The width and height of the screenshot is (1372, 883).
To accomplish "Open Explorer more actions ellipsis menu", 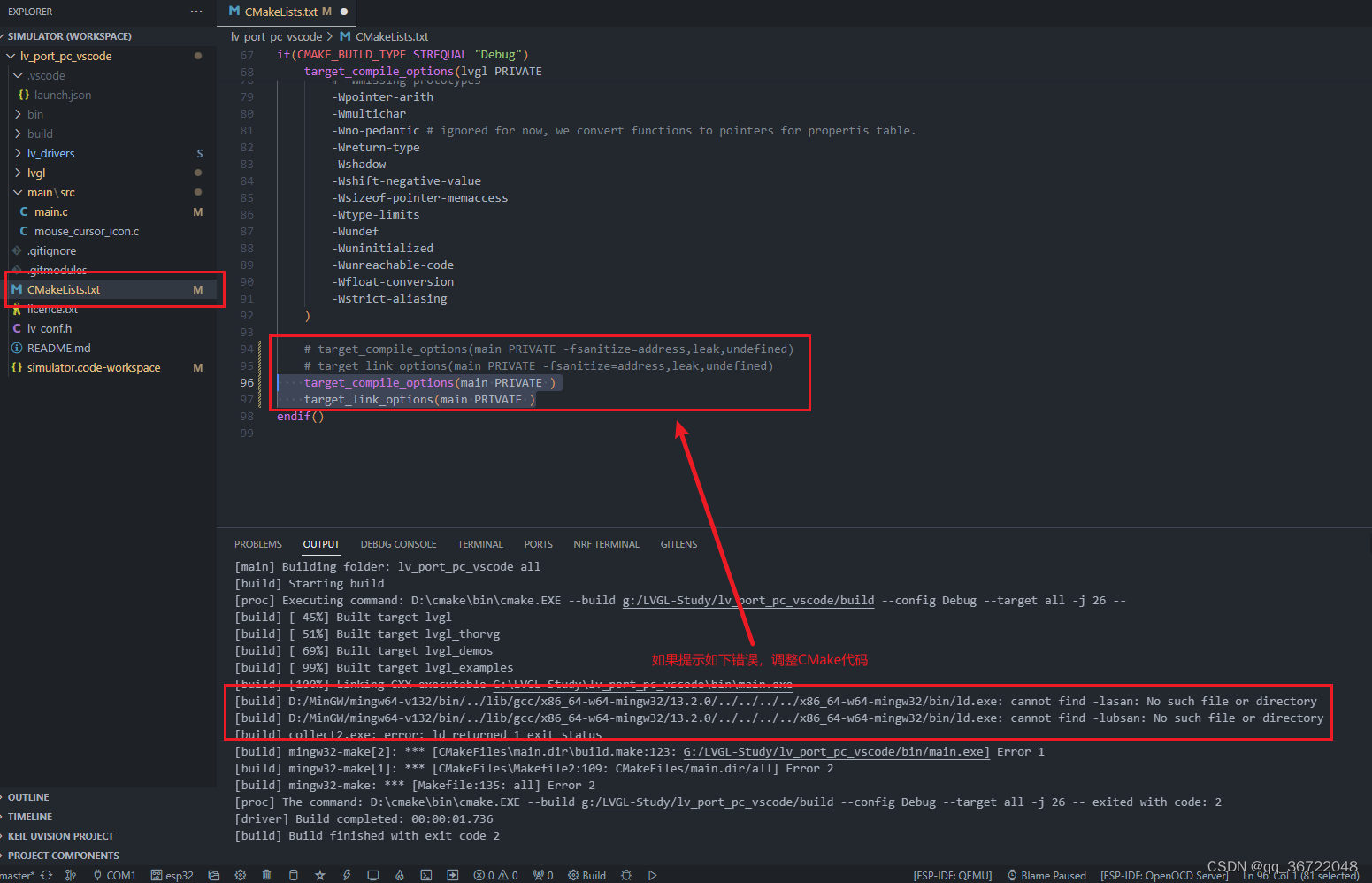I will [x=195, y=12].
